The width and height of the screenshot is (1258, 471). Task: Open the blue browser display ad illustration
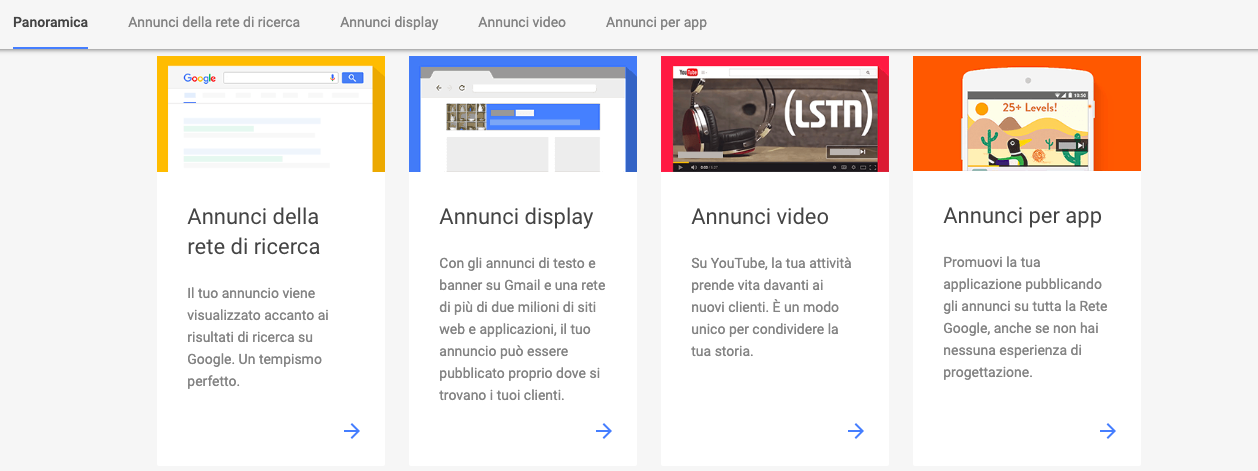click(523, 114)
